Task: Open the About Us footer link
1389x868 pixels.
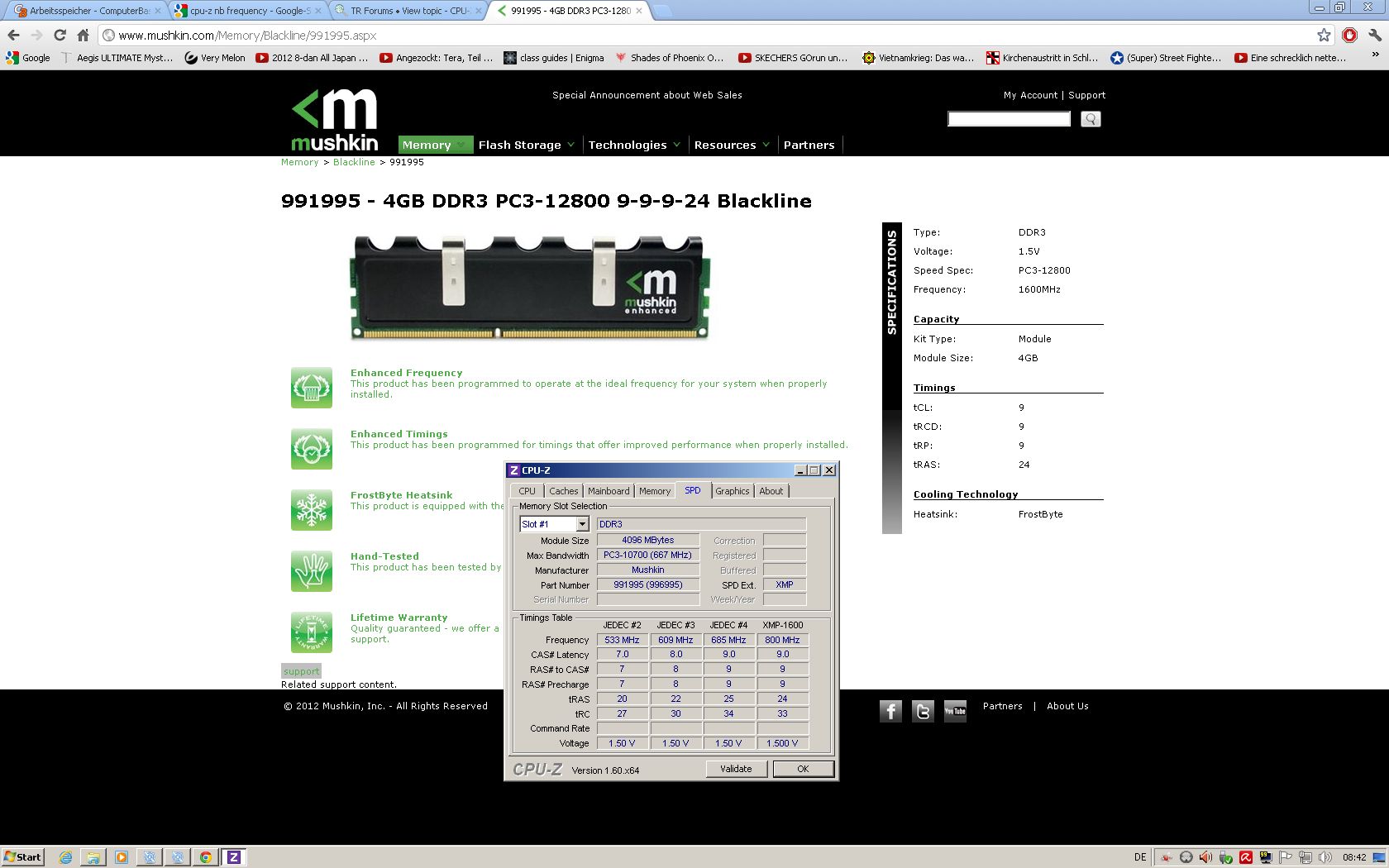Action: (x=1067, y=706)
